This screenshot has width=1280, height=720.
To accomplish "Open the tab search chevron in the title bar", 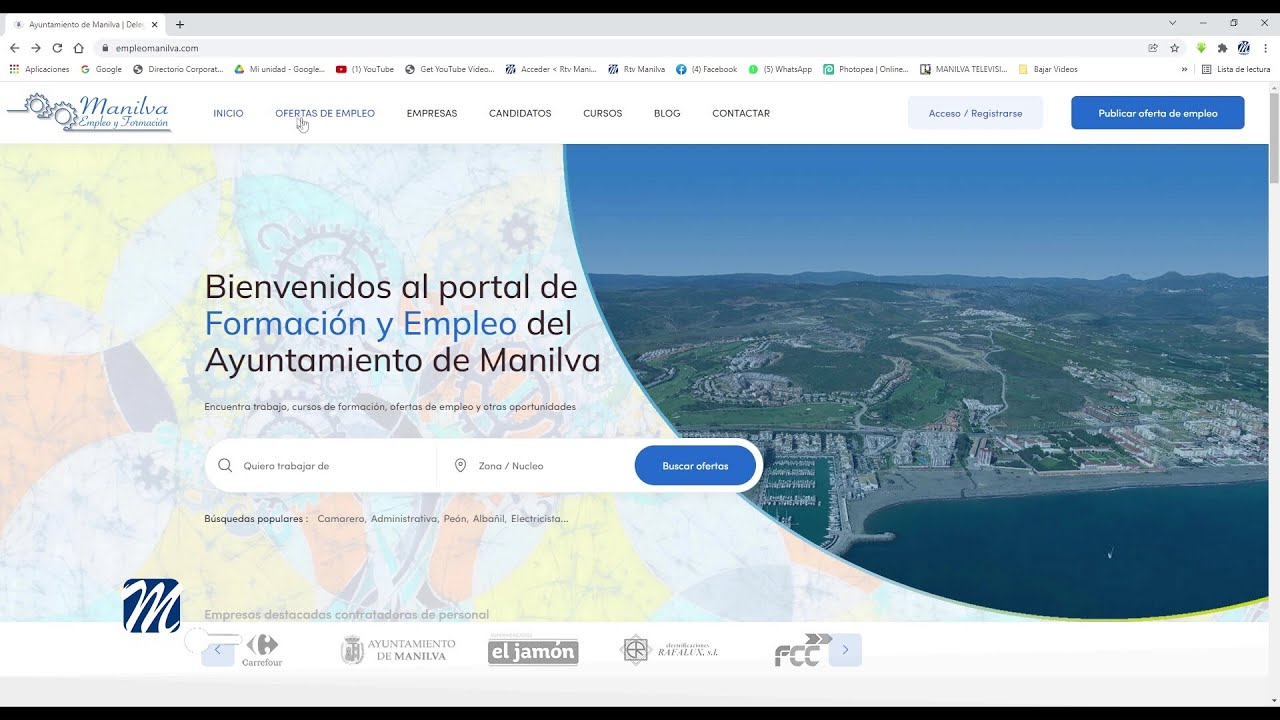I will (x=1172, y=23).
